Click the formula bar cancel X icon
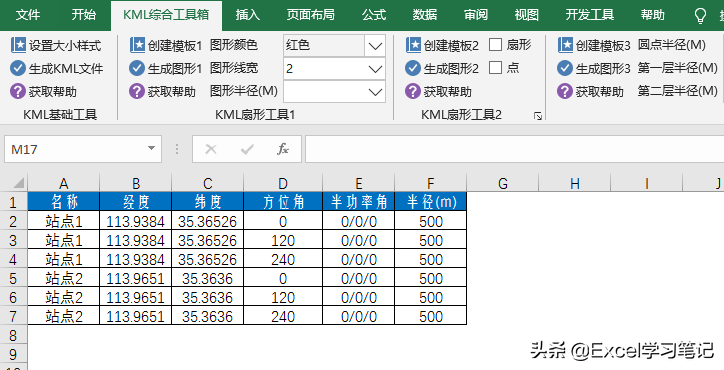 [x=211, y=149]
